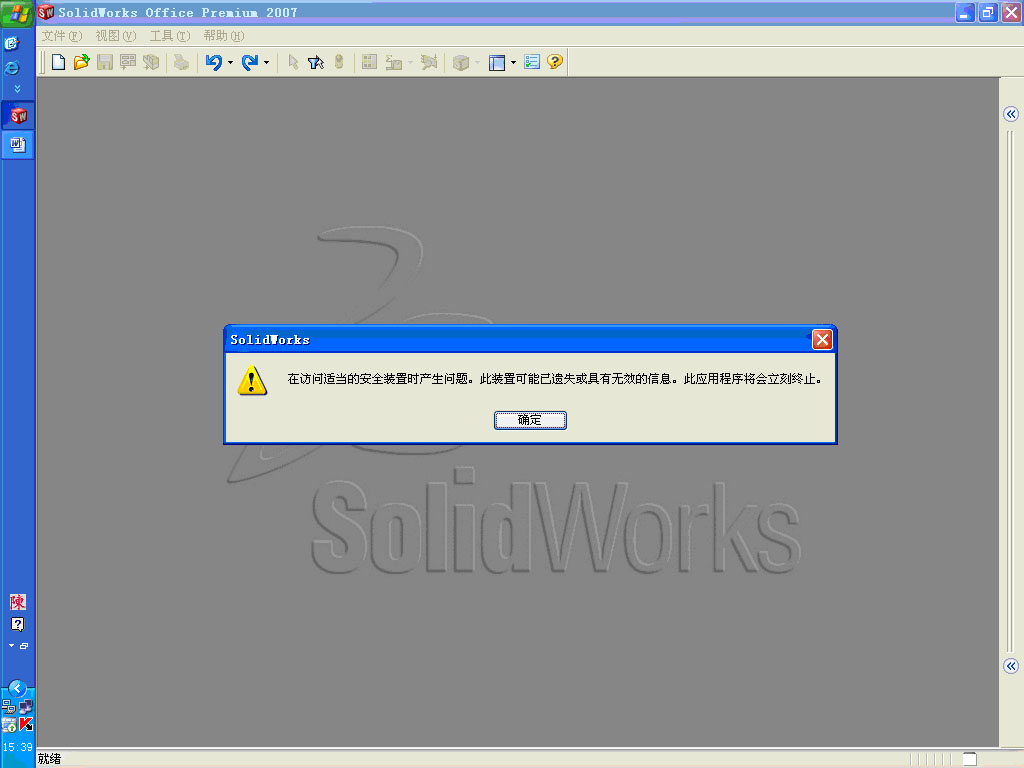Screen dimensions: 1024x768
Task: Expand the quick launch overflow chevron
Action: (17, 88)
